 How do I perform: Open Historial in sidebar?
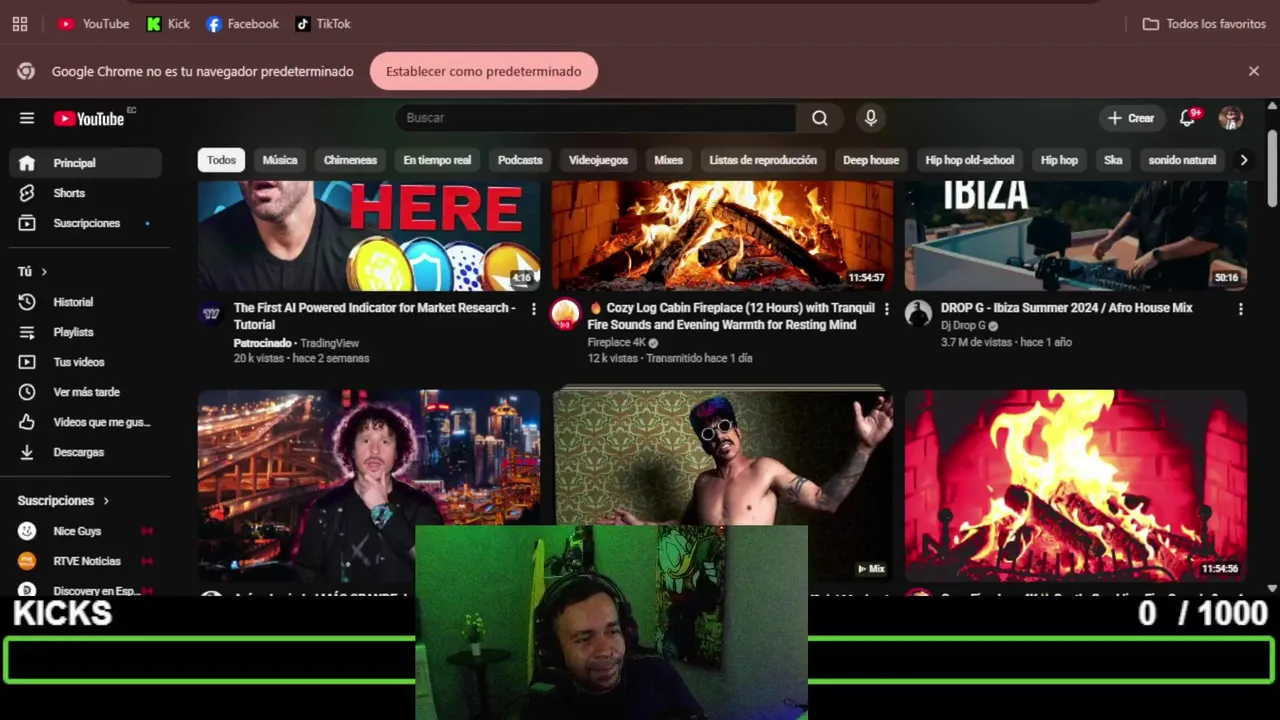[85, 302]
